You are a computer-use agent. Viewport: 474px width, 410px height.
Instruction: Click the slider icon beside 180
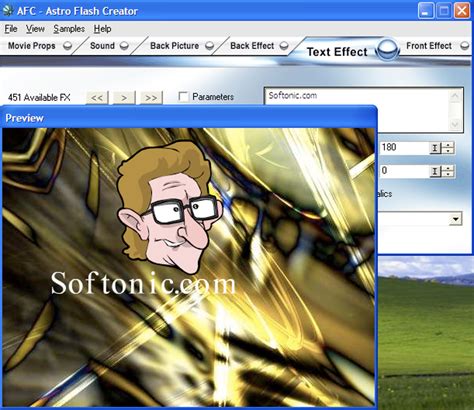435,148
